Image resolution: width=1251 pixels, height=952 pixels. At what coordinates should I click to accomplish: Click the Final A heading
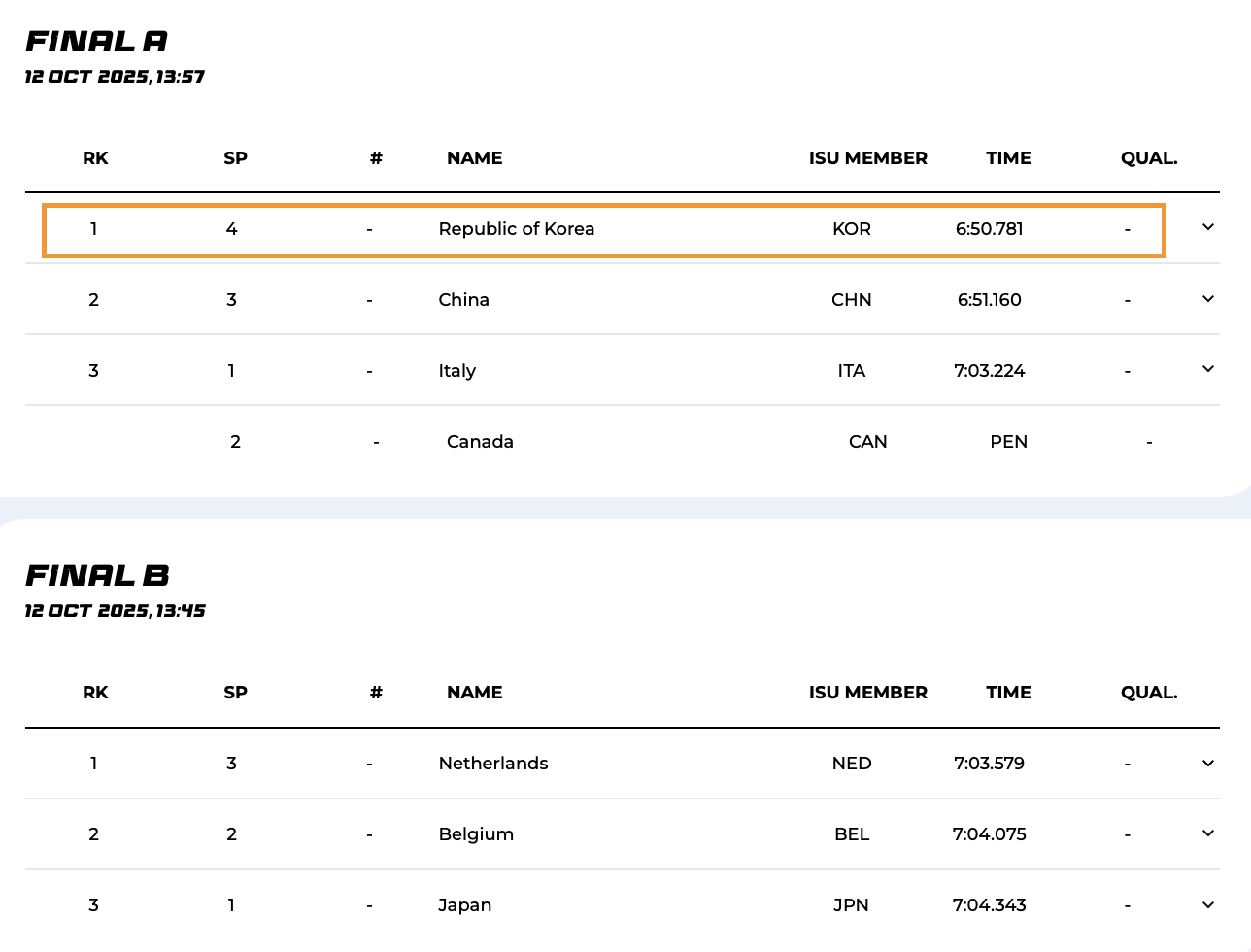(x=96, y=42)
